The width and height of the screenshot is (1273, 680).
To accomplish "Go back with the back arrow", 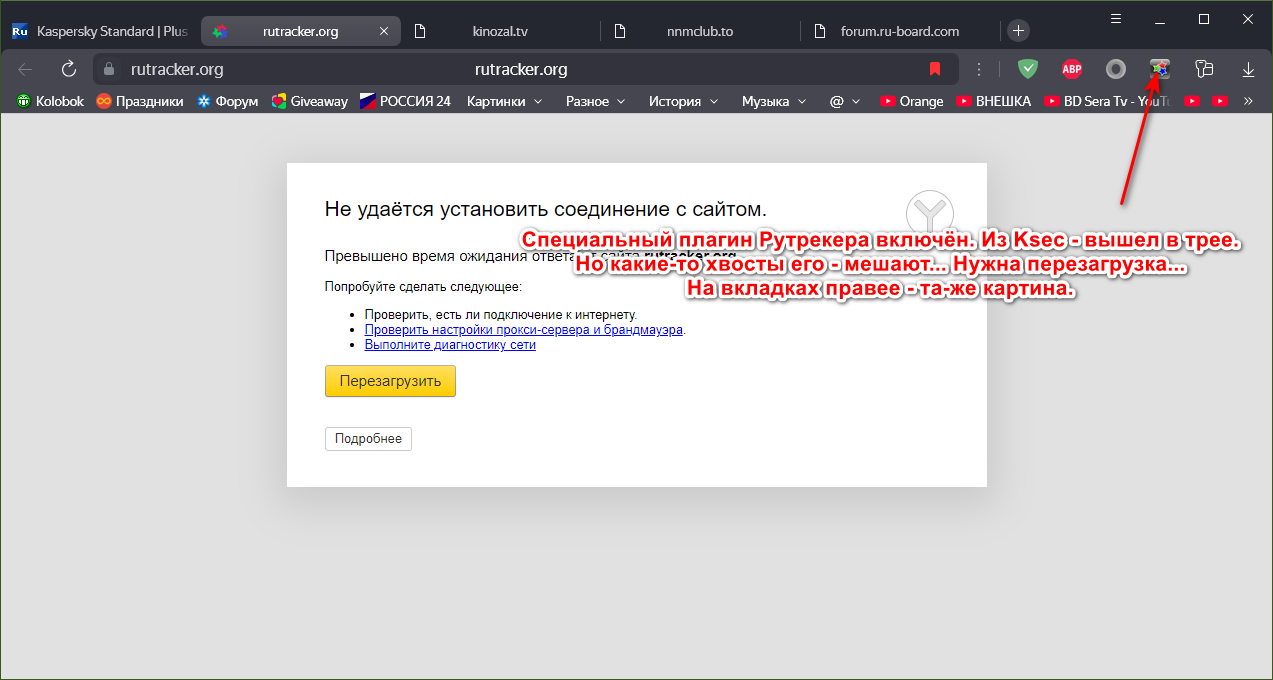I will [x=26, y=69].
